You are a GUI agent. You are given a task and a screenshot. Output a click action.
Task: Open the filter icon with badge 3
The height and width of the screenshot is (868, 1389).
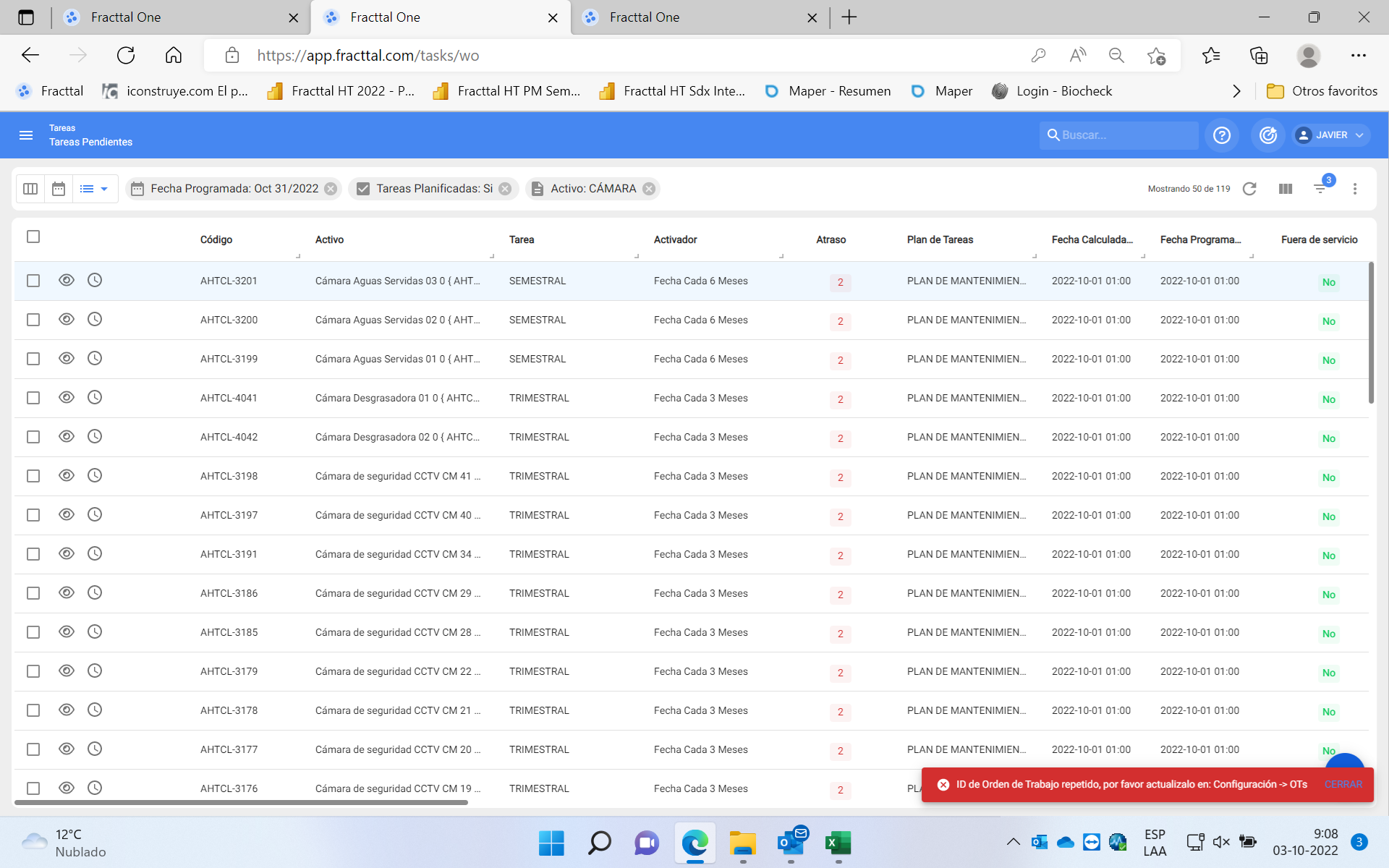1320,189
